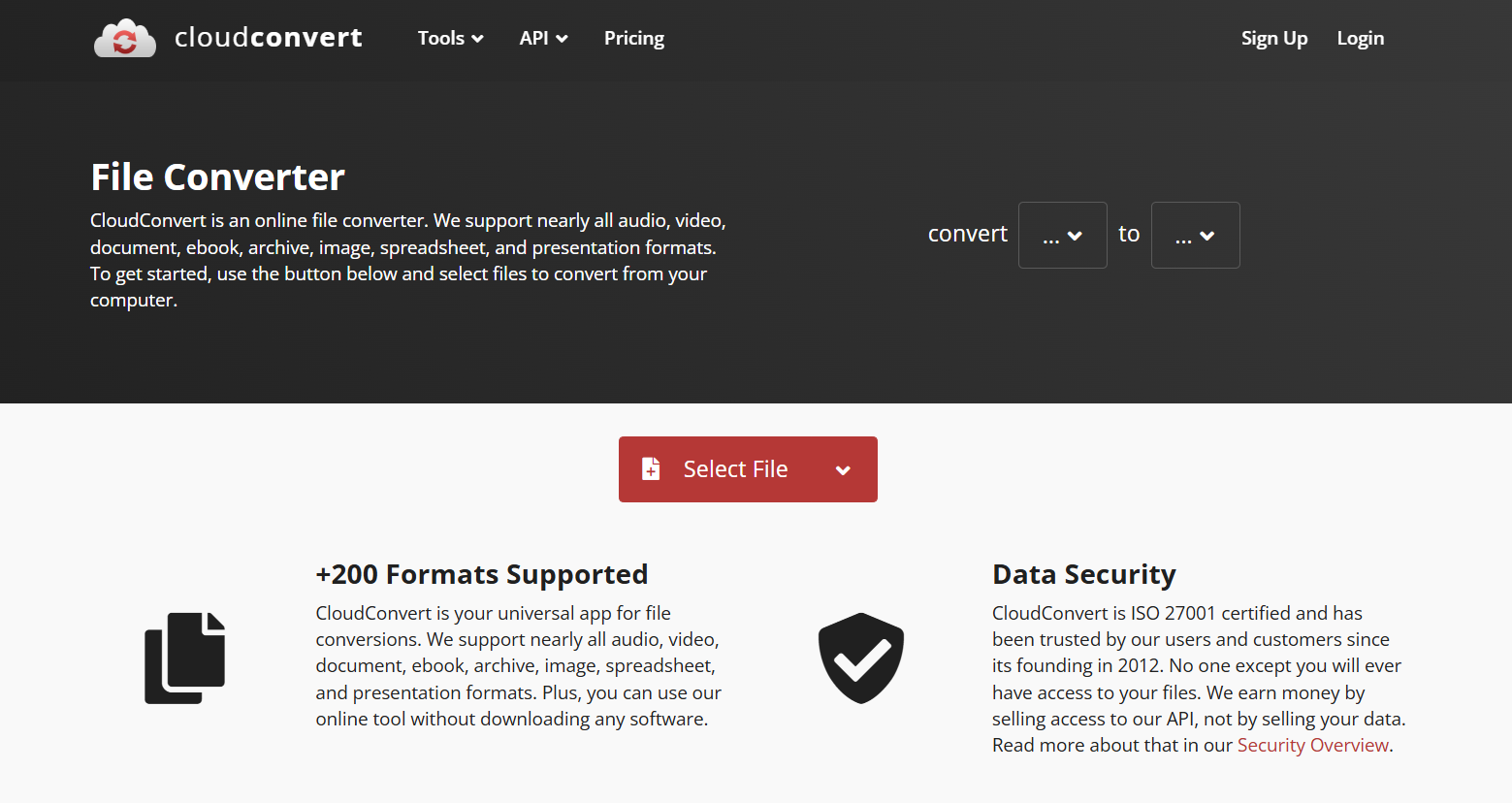The width and height of the screenshot is (1512, 803).
Task: Click the paragraph starting 'CloudConvert is ISO 27001 certified'
Action: 1199,679
